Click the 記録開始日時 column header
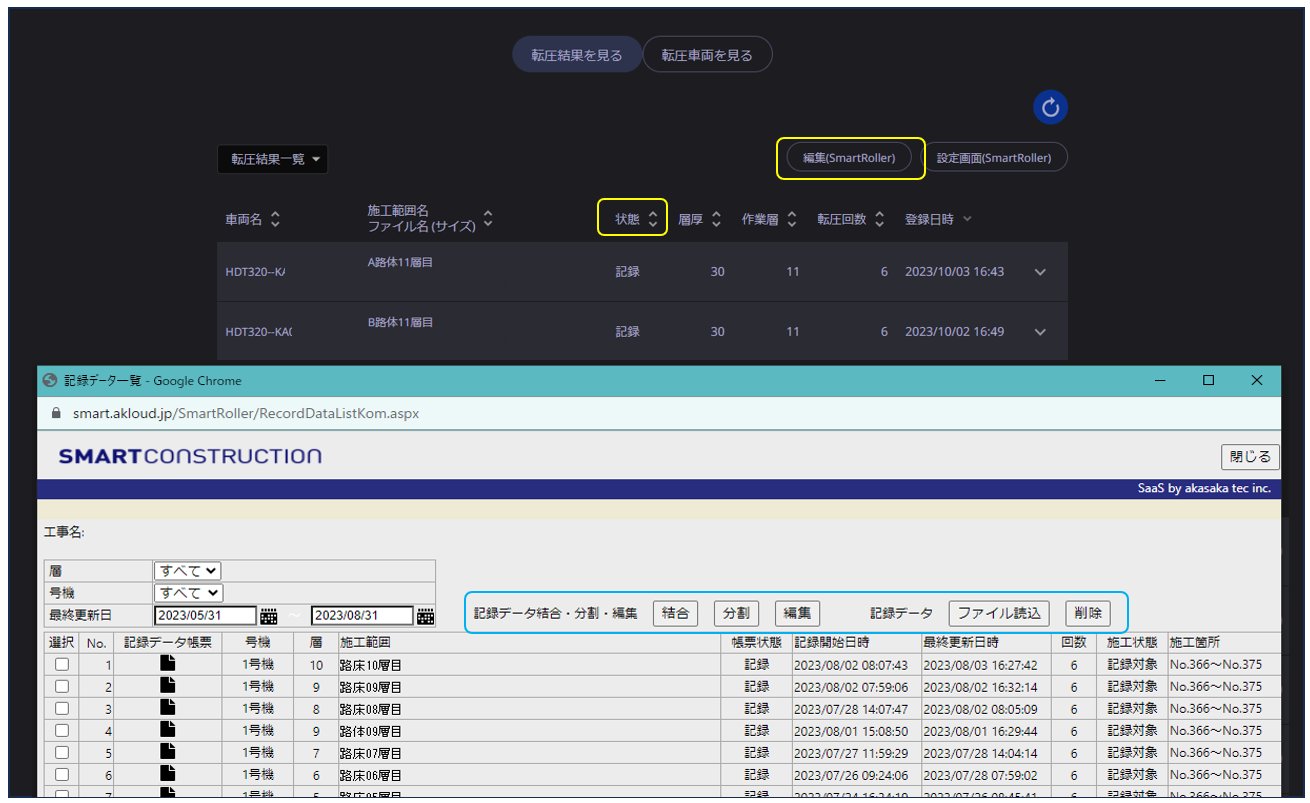 click(856, 642)
